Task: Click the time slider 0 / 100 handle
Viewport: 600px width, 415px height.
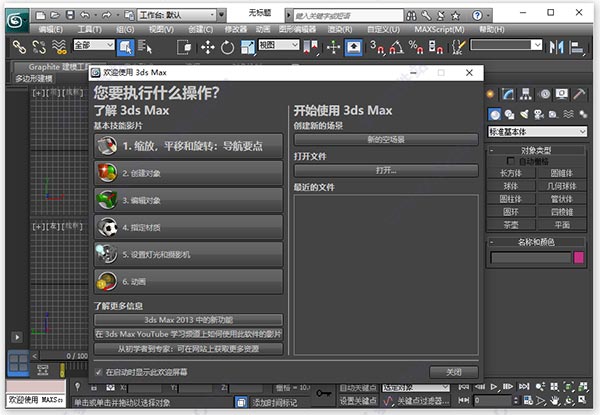Action: (x=64, y=356)
